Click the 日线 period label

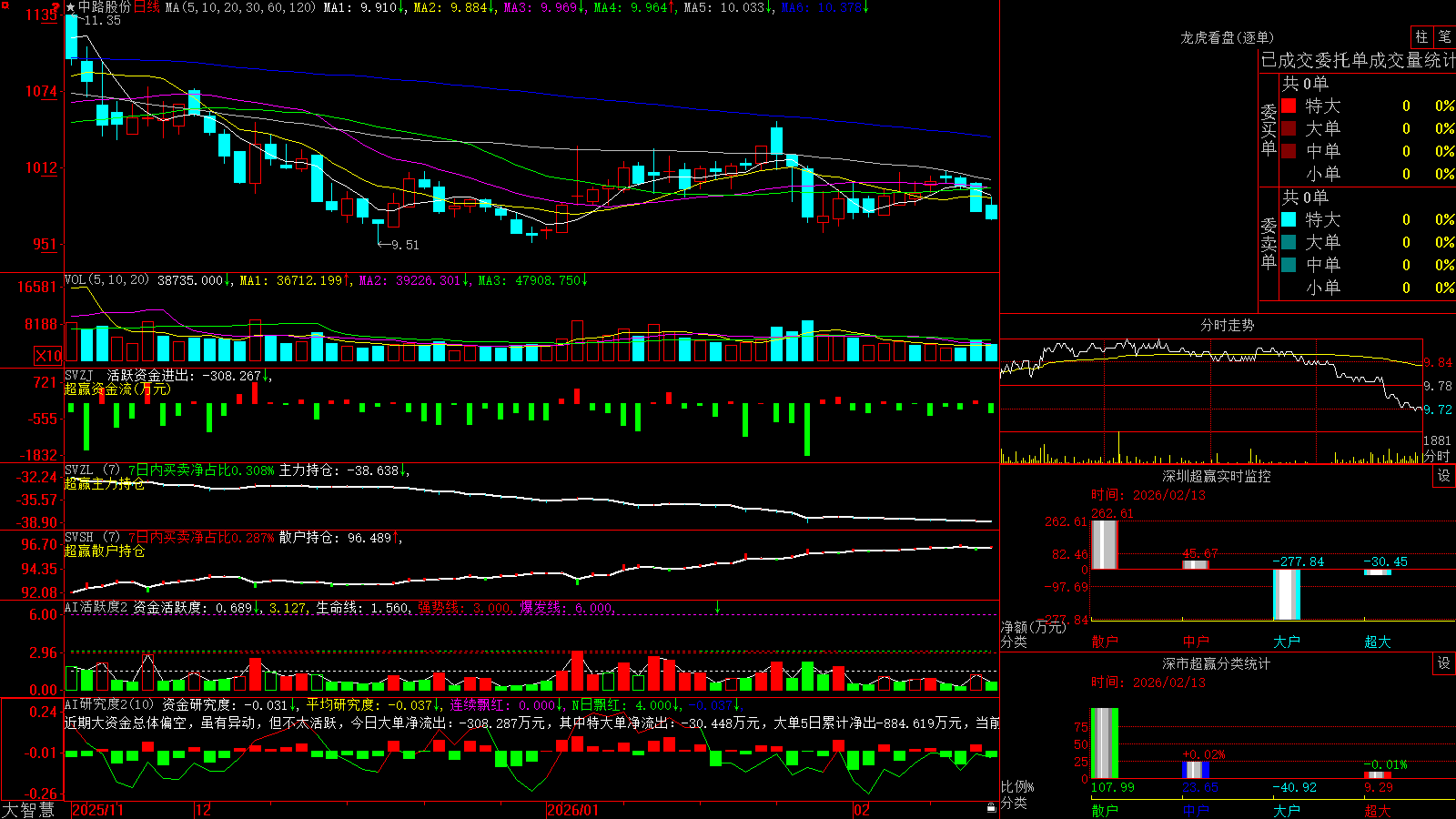(x=147, y=7)
